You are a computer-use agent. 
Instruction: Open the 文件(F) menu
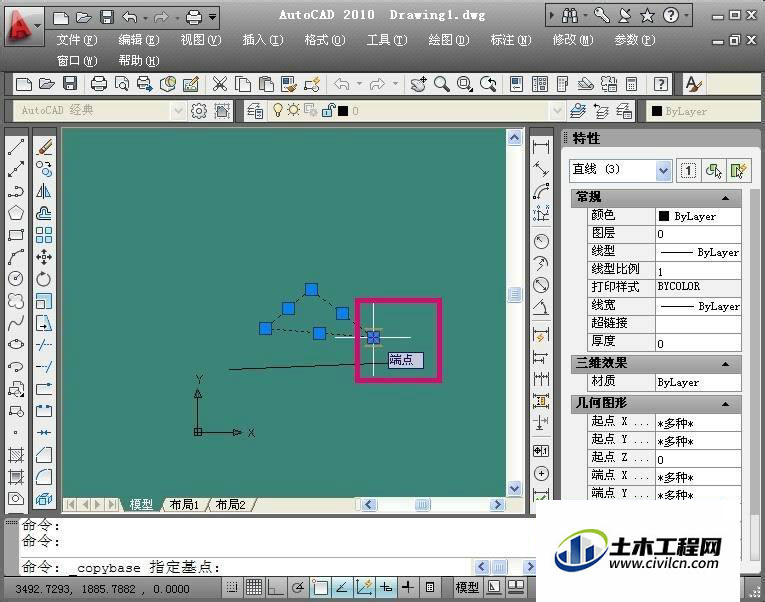click(77, 40)
